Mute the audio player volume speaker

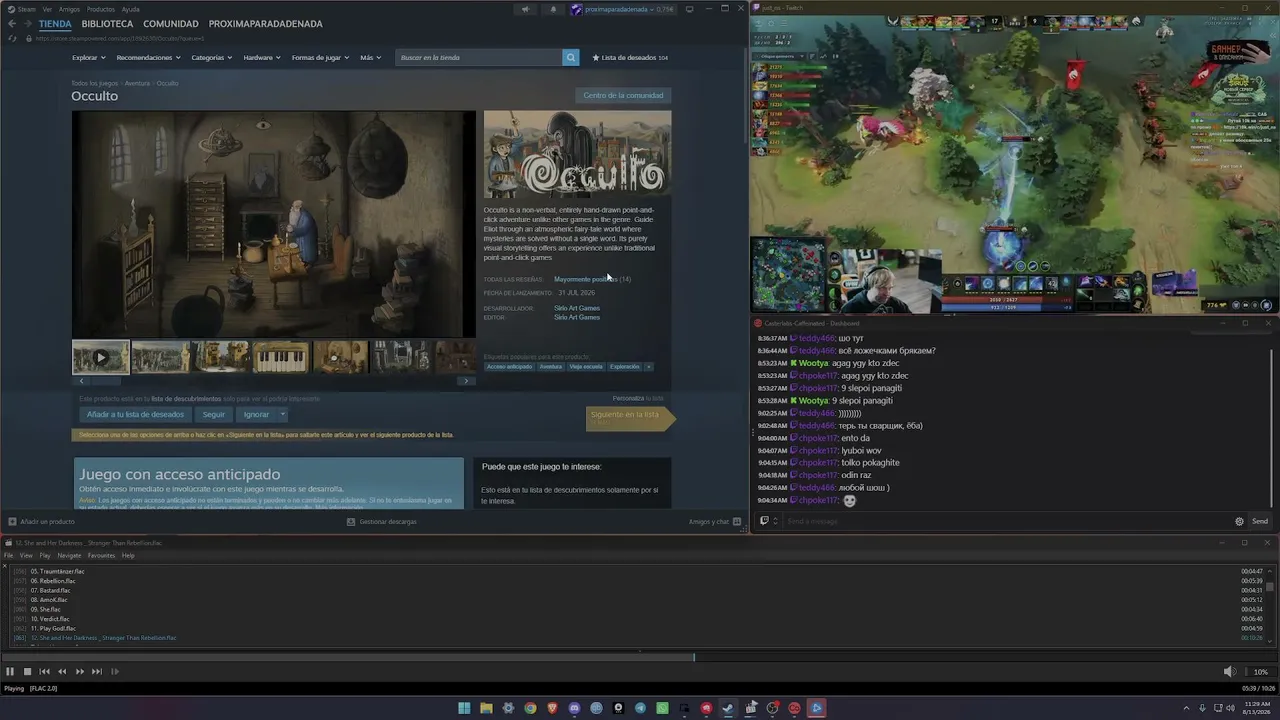click(x=1229, y=672)
